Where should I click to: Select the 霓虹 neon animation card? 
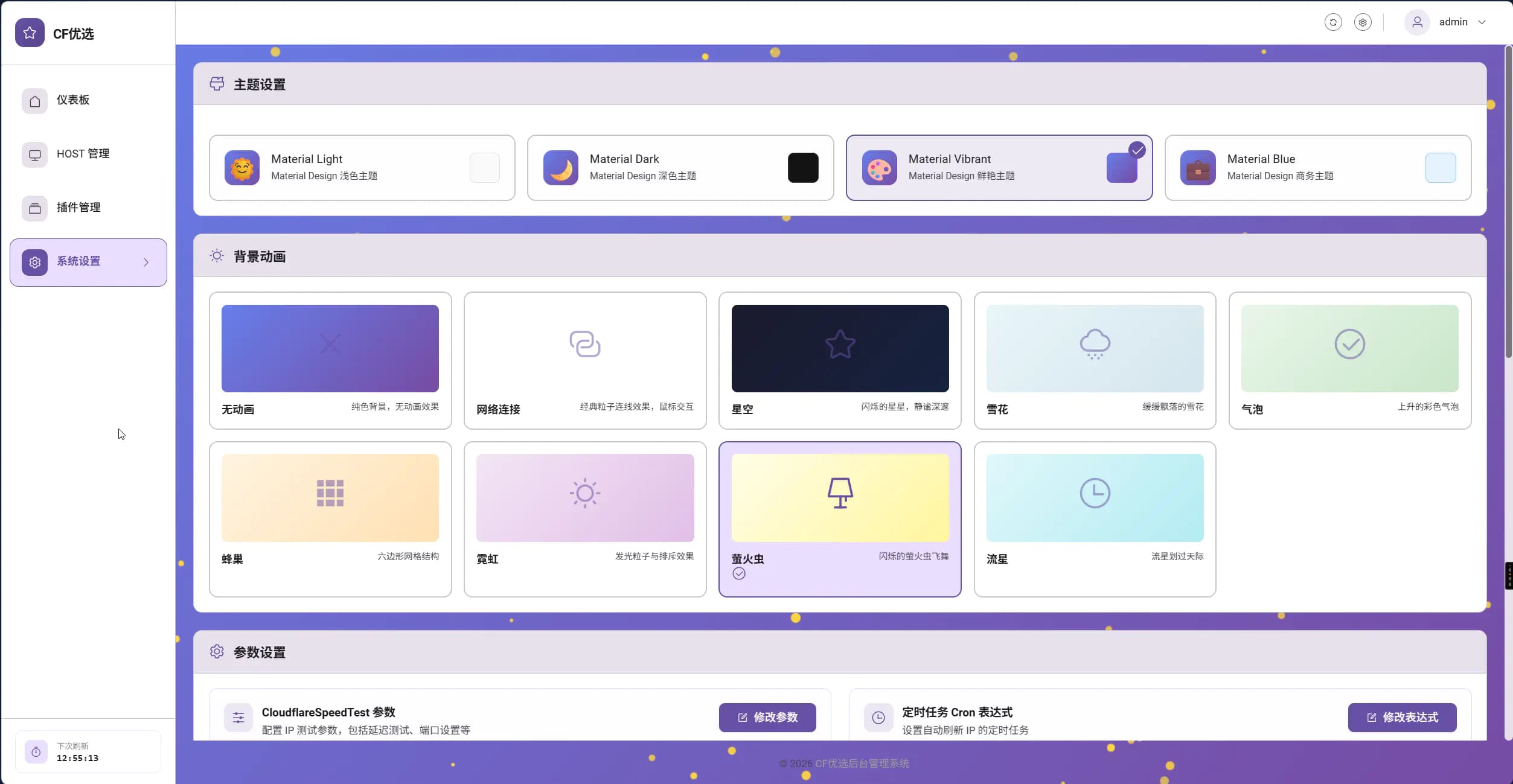click(585, 519)
